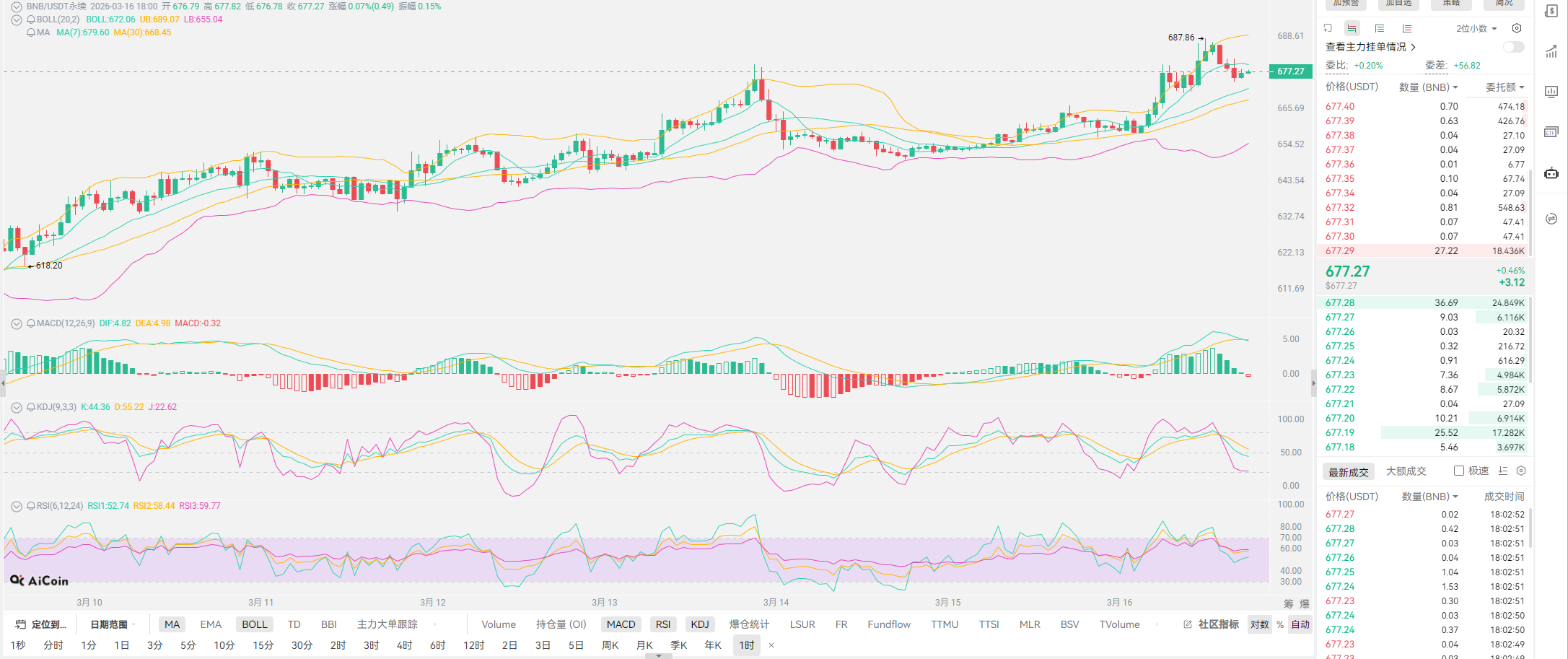Enable the EMA indicator
Image resolution: width=1568 pixels, height=659 pixels.
point(211,624)
